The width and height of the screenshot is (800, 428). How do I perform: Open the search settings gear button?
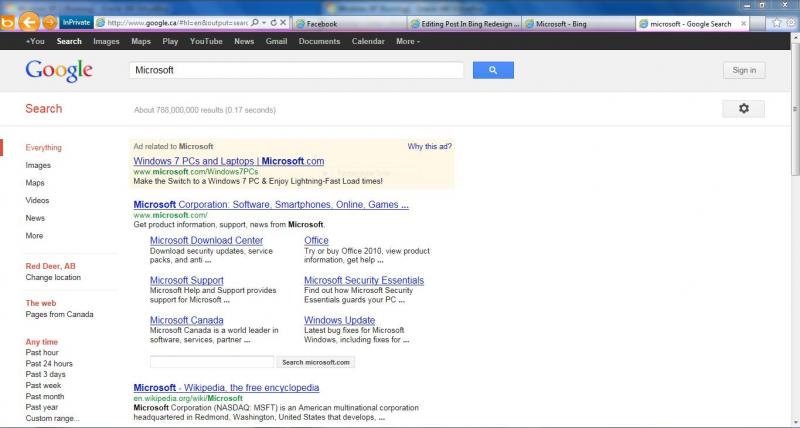tap(743, 109)
